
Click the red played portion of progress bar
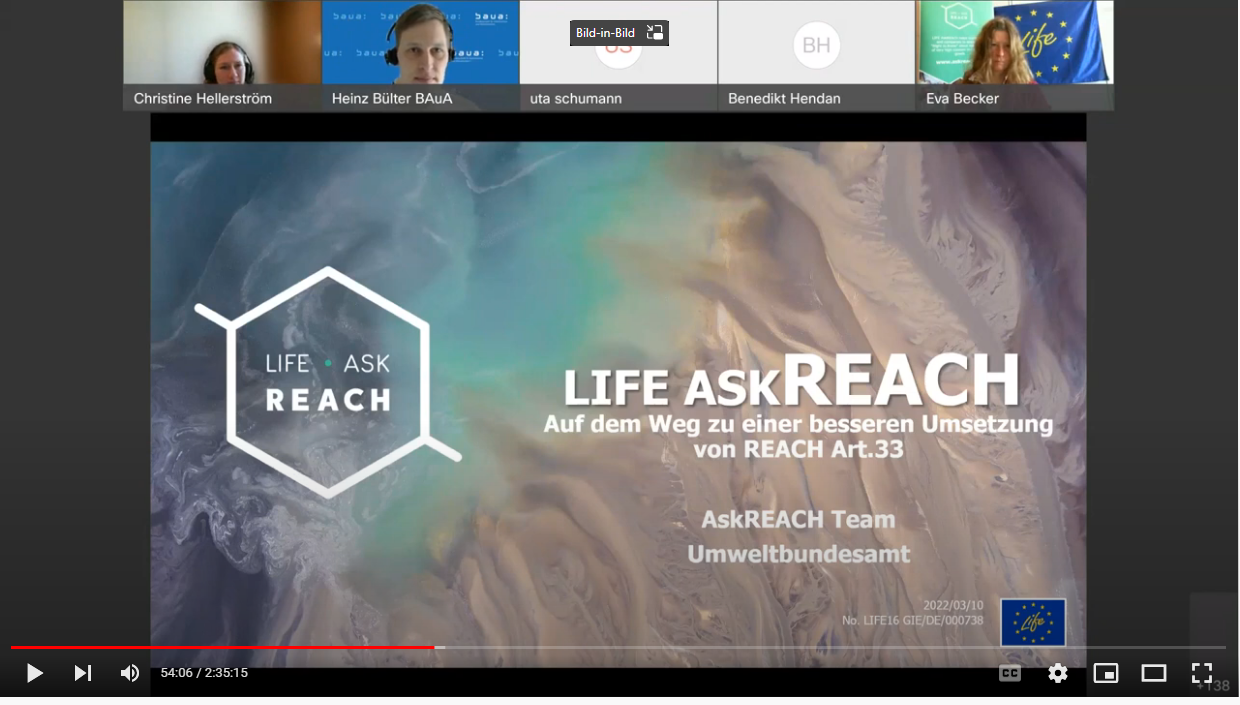(220, 647)
